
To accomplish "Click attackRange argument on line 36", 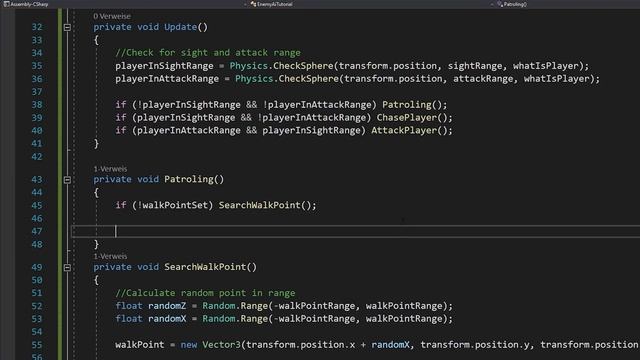I will (x=483, y=78).
